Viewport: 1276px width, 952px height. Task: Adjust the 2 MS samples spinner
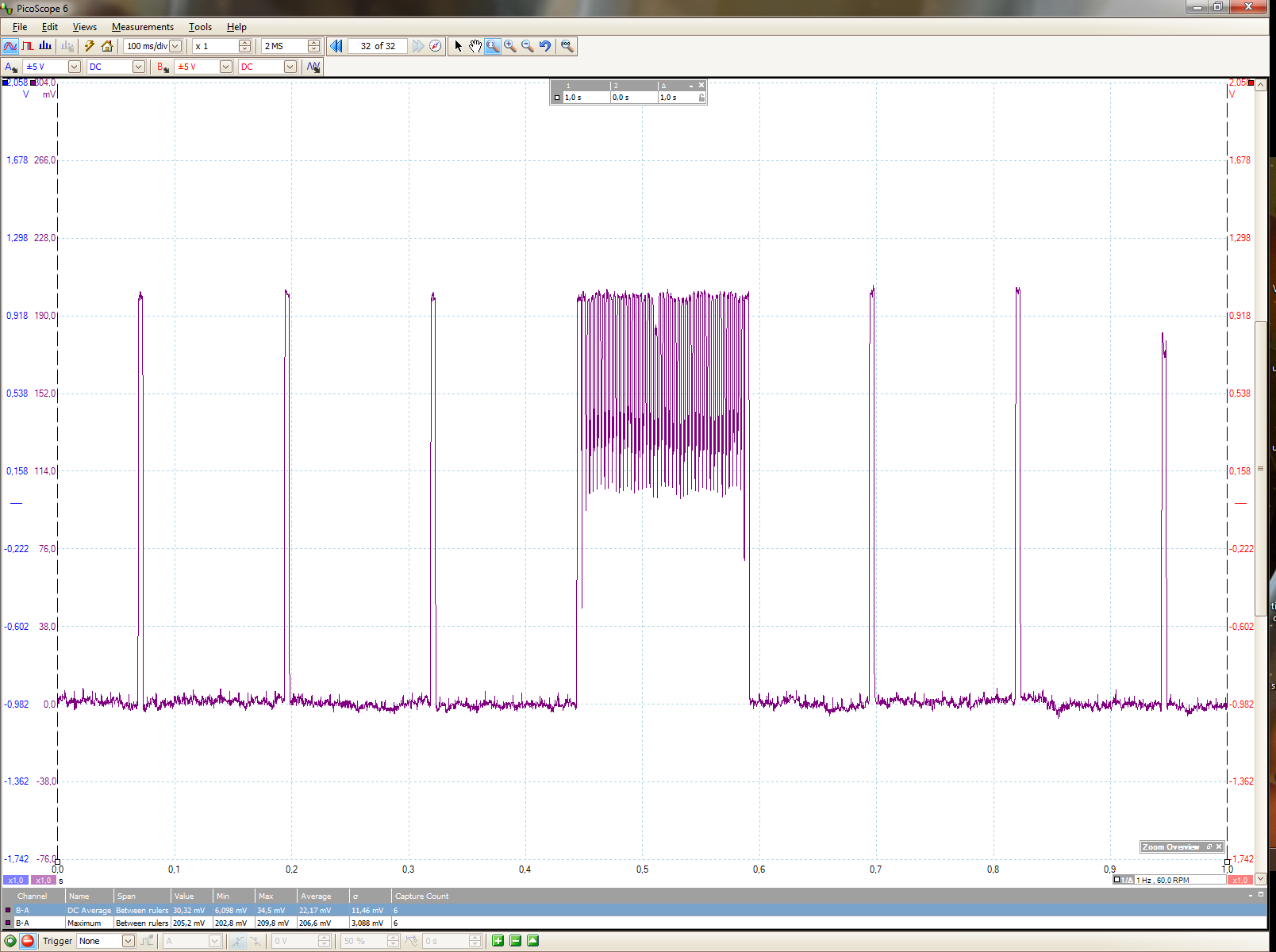(x=313, y=46)
